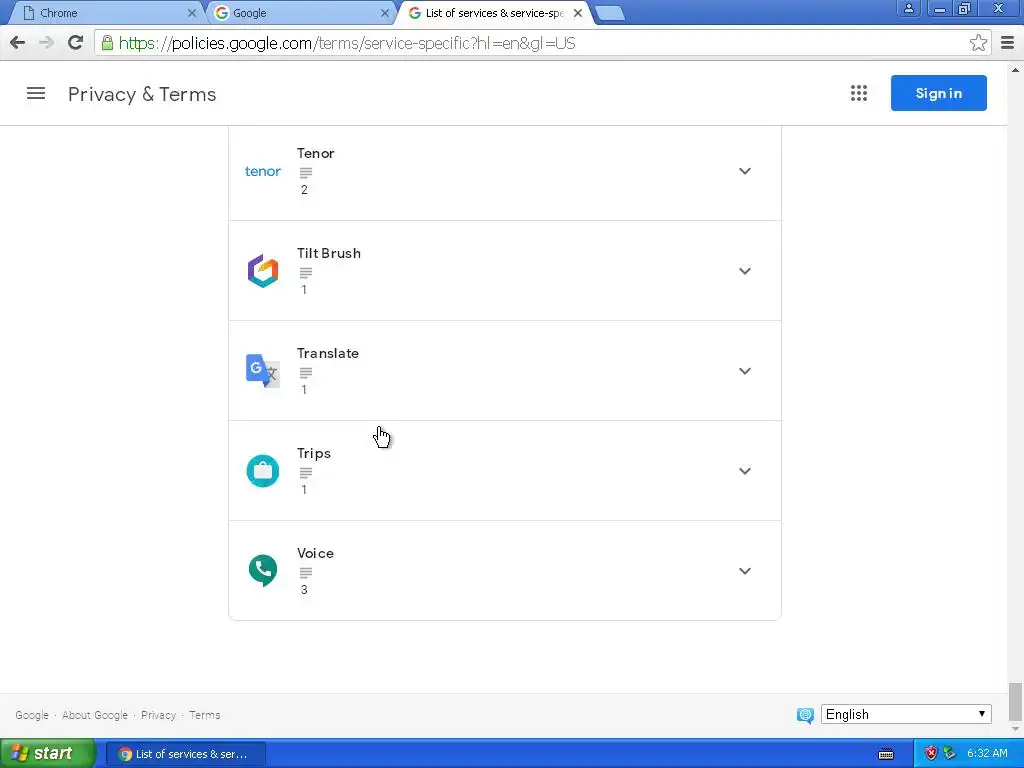
Task: Click the Tenor service name
Action: [x=315, y=153]
